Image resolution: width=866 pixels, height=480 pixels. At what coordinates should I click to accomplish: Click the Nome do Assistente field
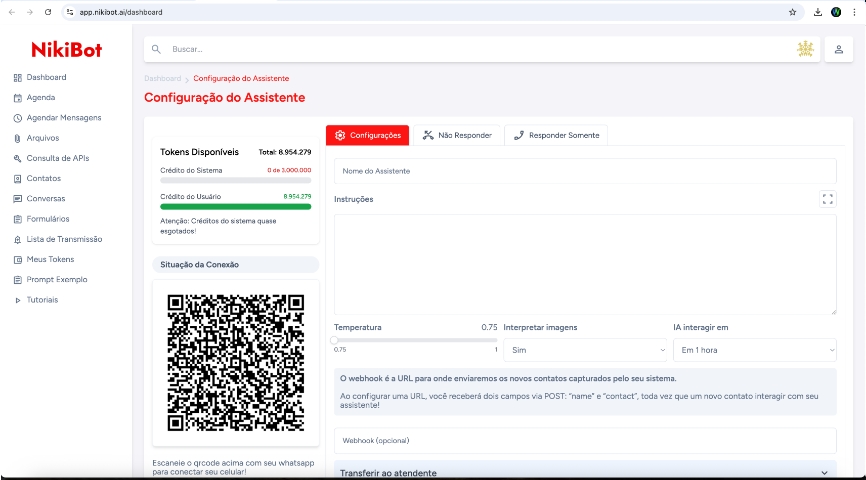[585, 171]
